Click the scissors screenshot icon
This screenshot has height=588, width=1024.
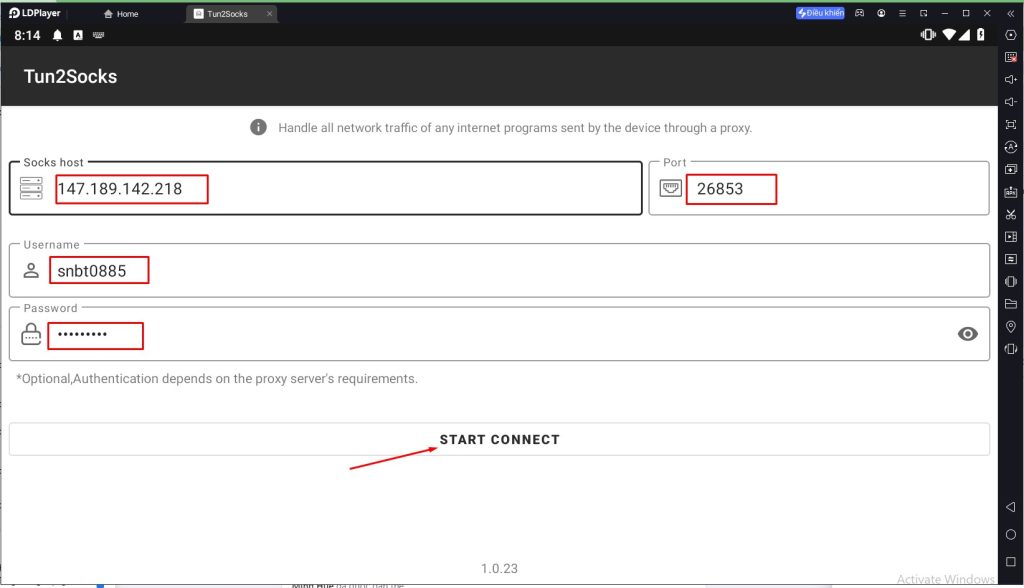pos(1010,214)
